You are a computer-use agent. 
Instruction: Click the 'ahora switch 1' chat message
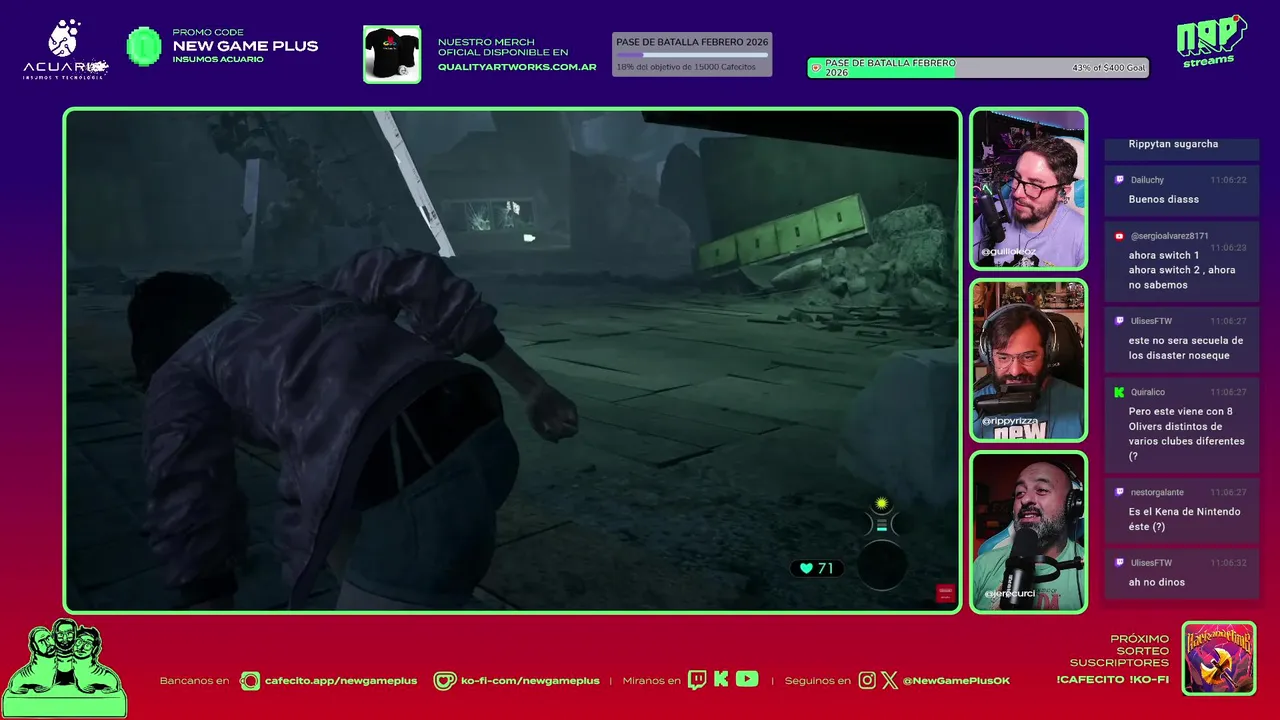1182,270
